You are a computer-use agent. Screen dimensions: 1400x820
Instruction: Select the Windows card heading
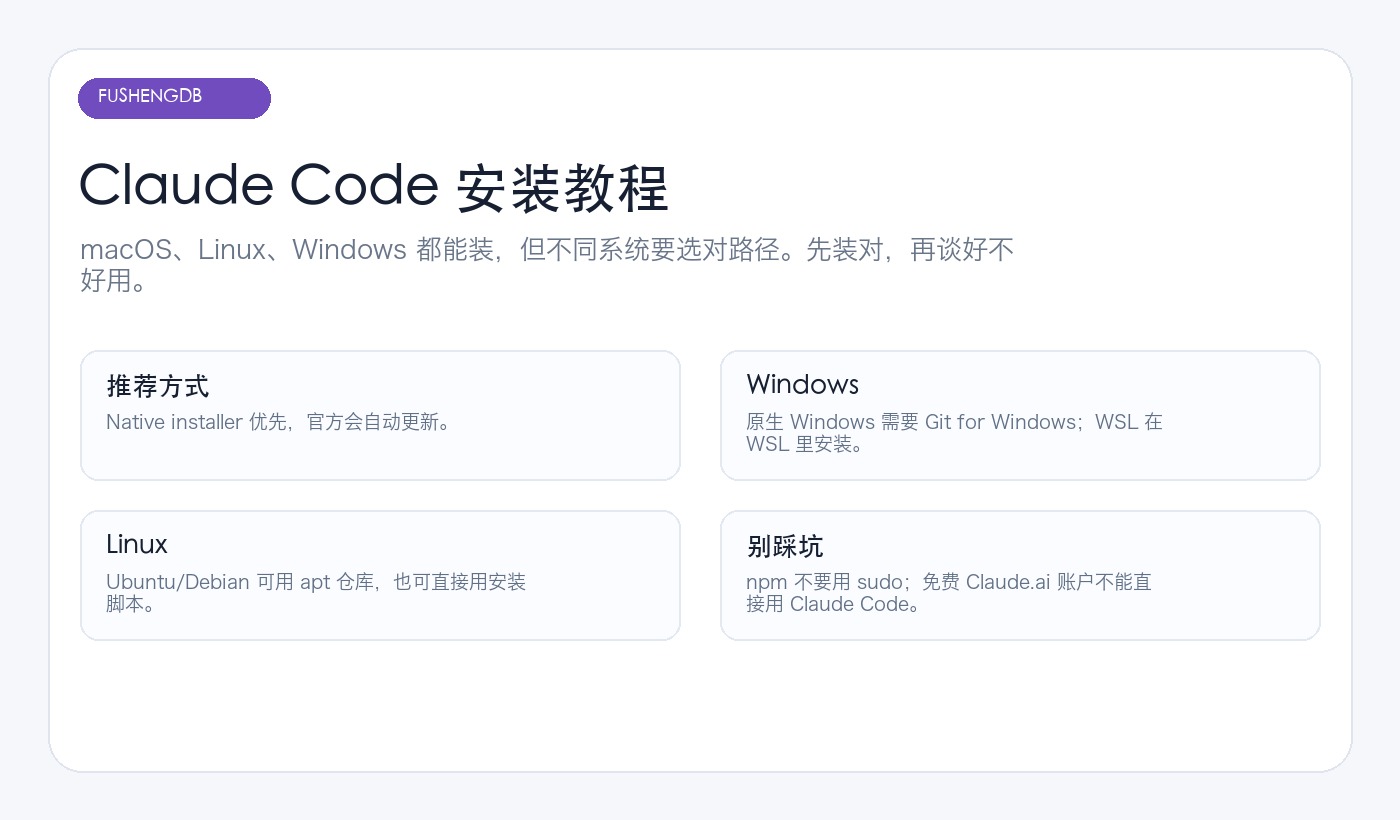tap(802, 384)
